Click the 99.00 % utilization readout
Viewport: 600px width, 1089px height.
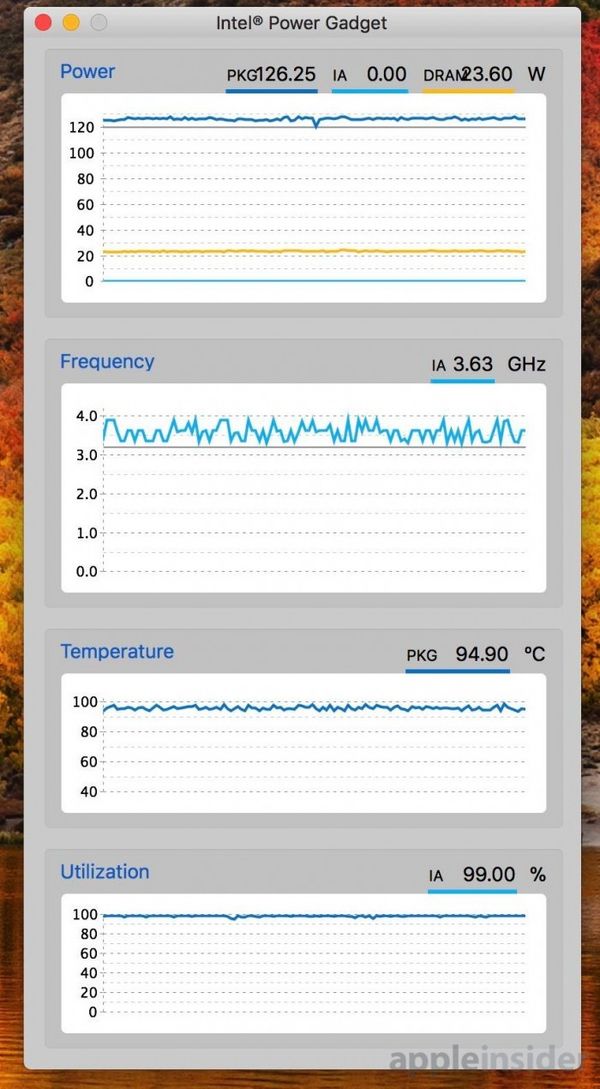[x=488, y=874]
